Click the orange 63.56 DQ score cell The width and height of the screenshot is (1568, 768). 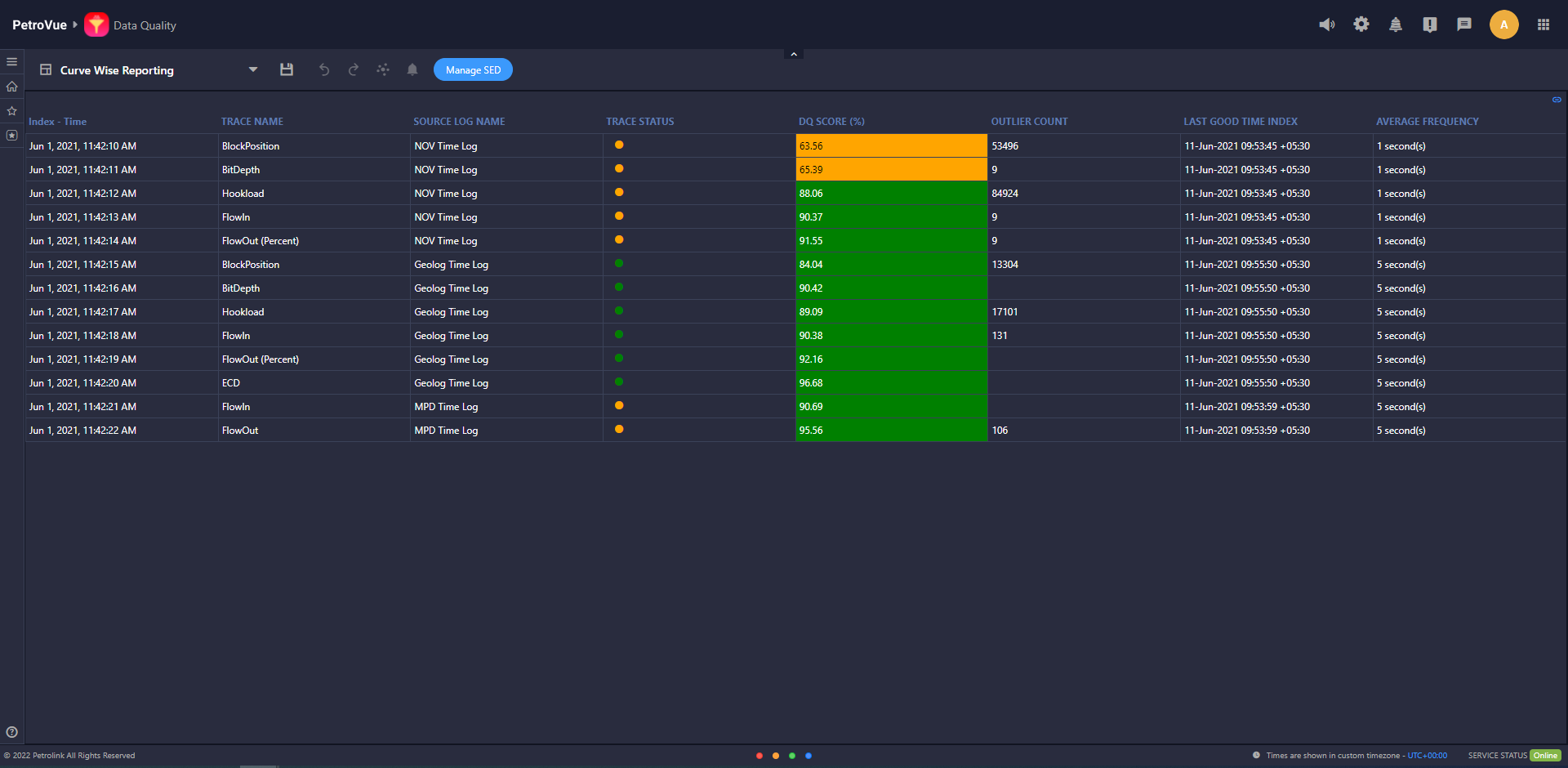tap(891, 146)
